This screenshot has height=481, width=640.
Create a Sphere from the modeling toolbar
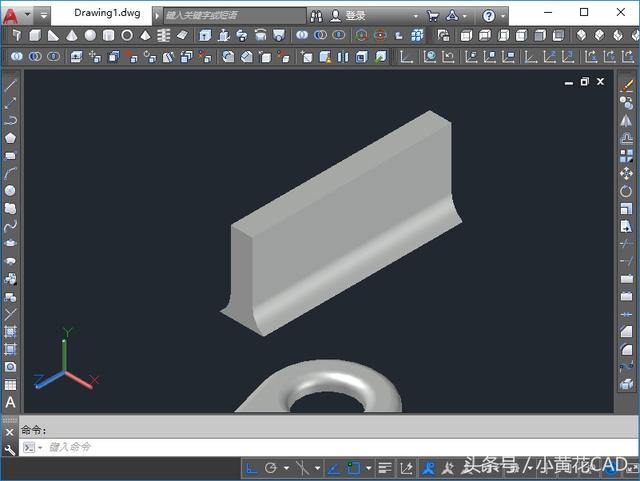point(91,35)
